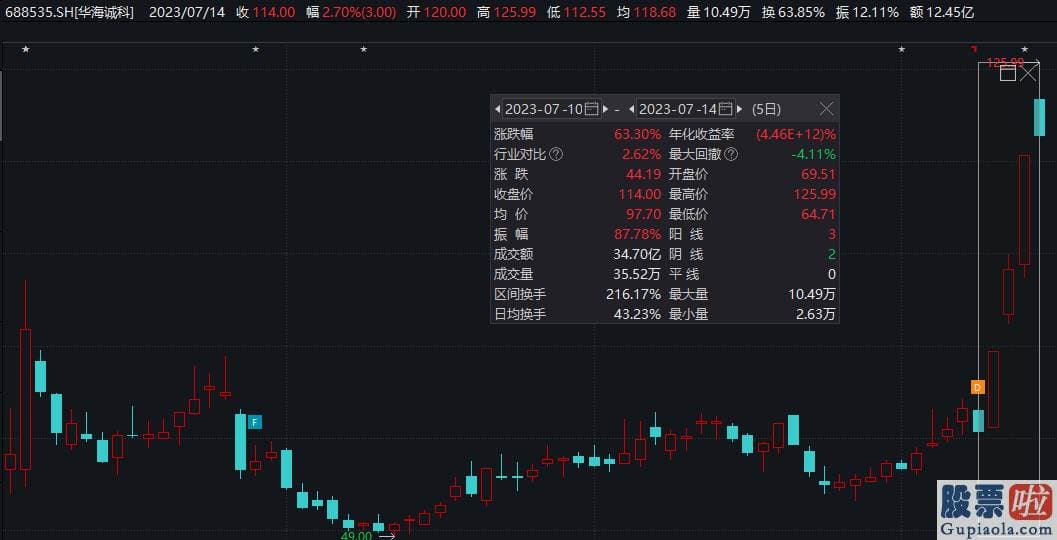Click the 开盘价 value 69.51

819,174
